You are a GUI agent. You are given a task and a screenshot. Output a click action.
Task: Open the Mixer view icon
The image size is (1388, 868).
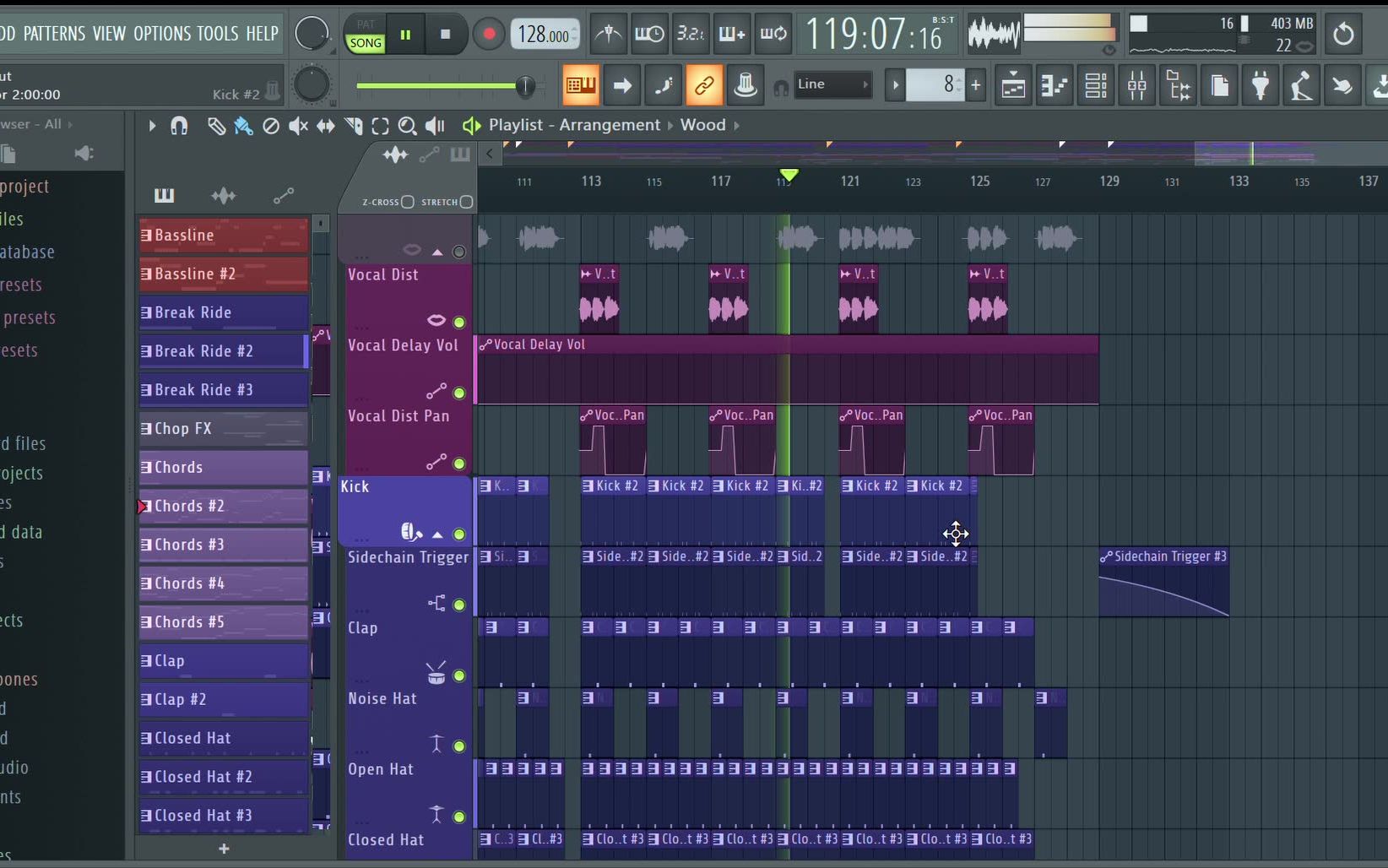[x=1136, y=85]
